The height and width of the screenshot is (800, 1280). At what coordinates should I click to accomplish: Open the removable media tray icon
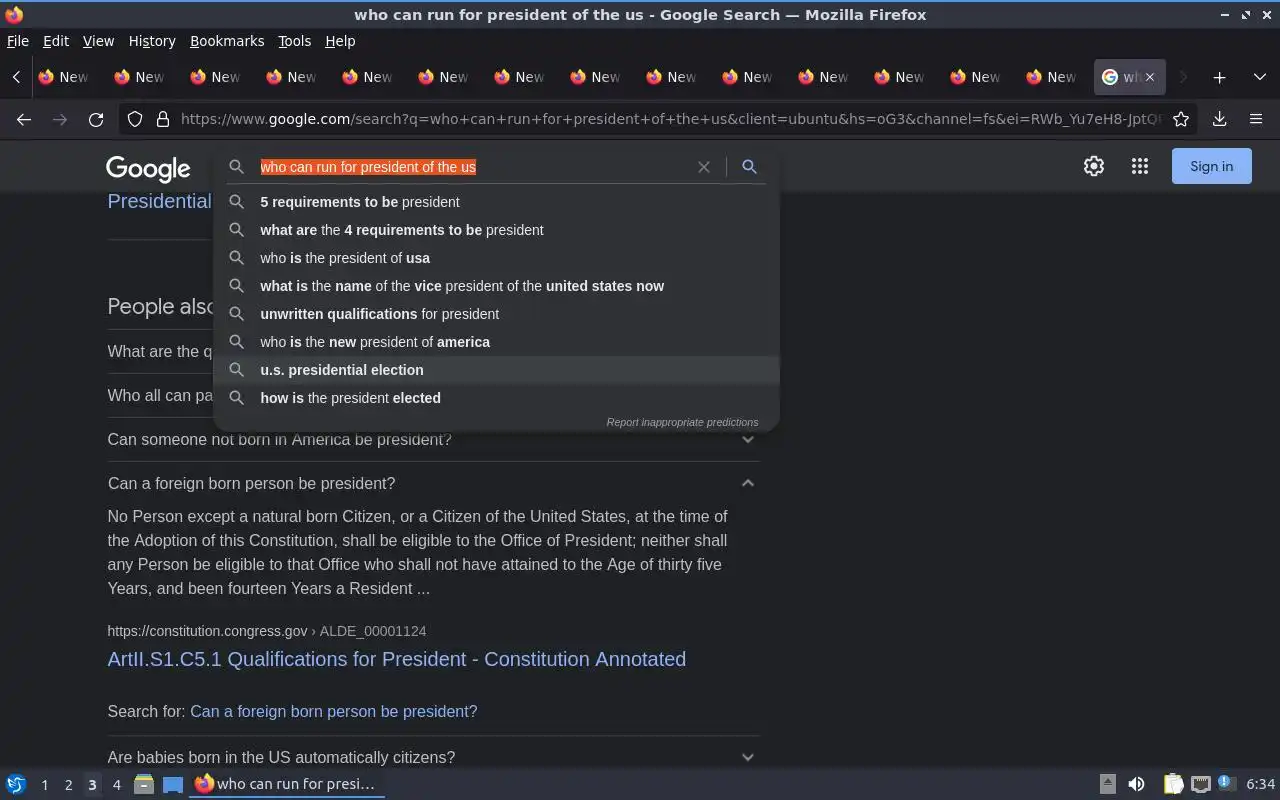point(1108,784)
